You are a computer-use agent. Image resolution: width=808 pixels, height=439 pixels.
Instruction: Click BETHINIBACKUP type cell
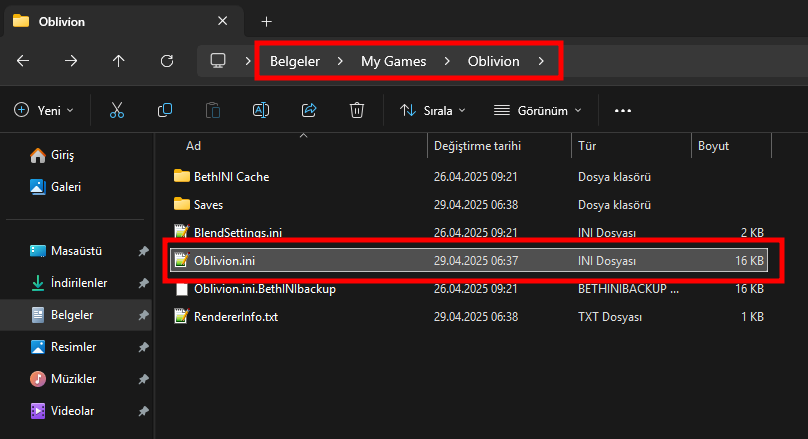click(628, 289)
